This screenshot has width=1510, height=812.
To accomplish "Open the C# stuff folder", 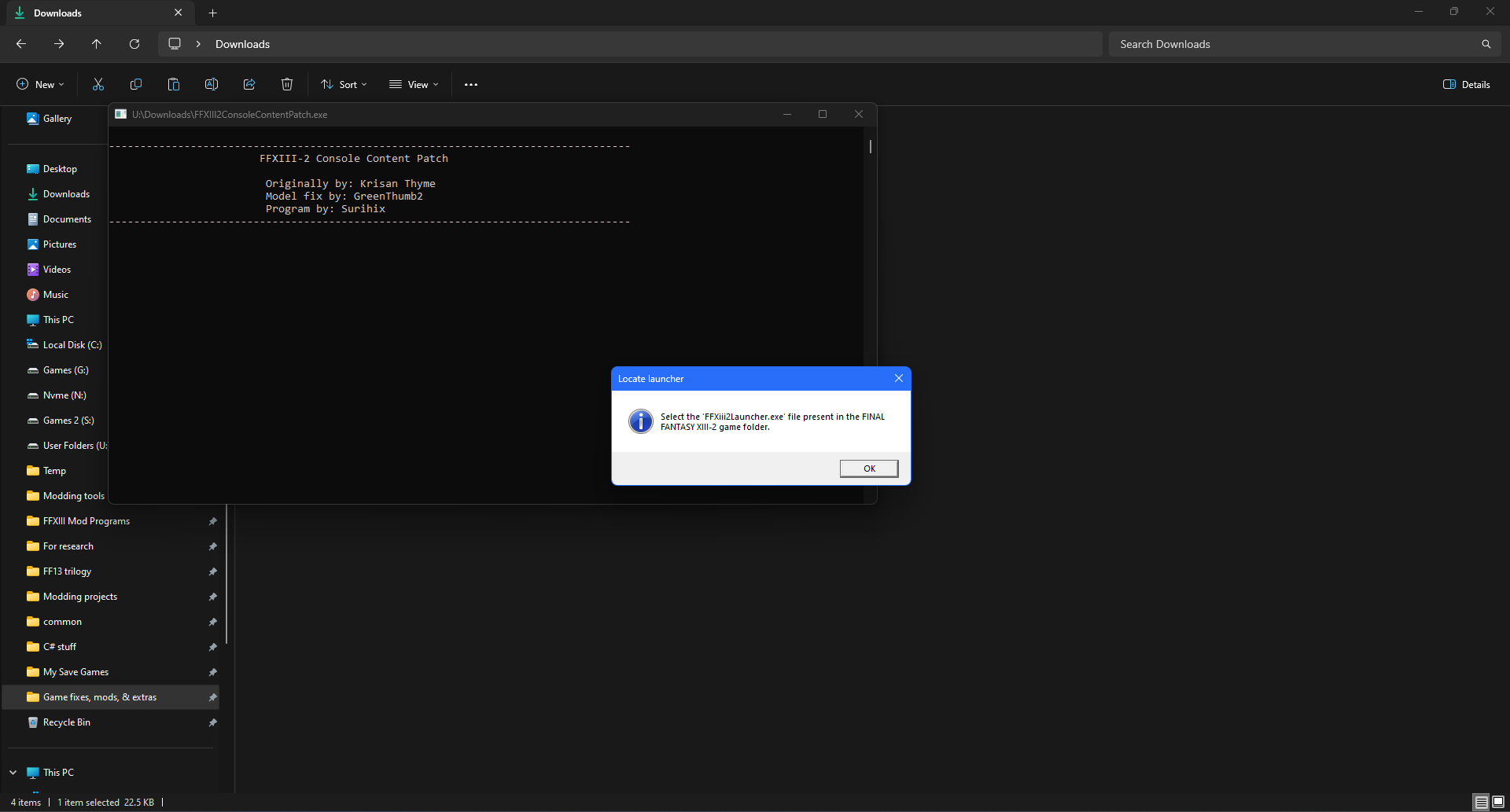I will pos(60,647).
